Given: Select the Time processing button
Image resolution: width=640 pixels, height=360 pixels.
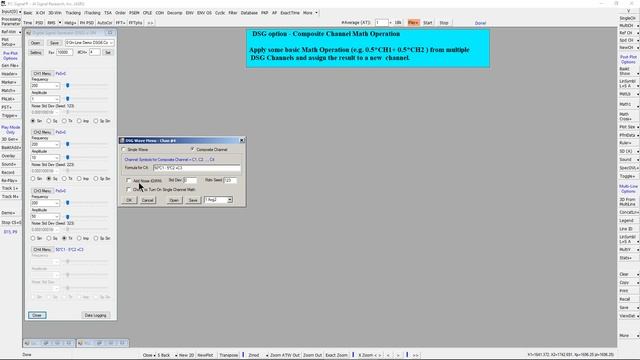Looking at the screenshot, I should 27,23.
